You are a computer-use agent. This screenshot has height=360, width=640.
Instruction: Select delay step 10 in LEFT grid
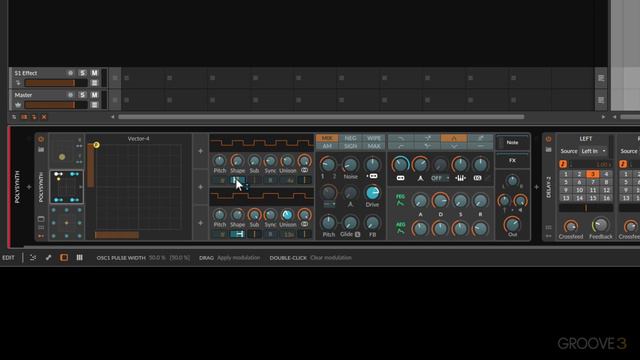pyautogui.click(x=579, y=190)
